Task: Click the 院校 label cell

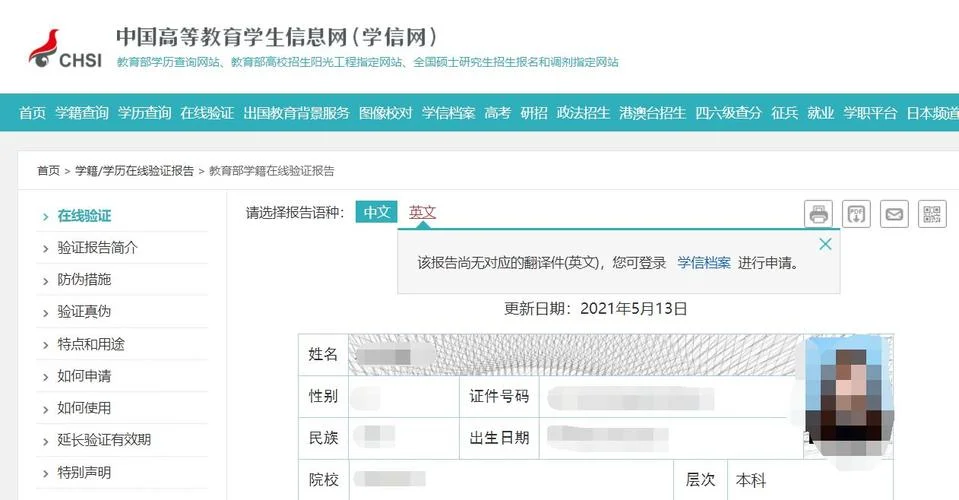Action: tap(323, 480)
